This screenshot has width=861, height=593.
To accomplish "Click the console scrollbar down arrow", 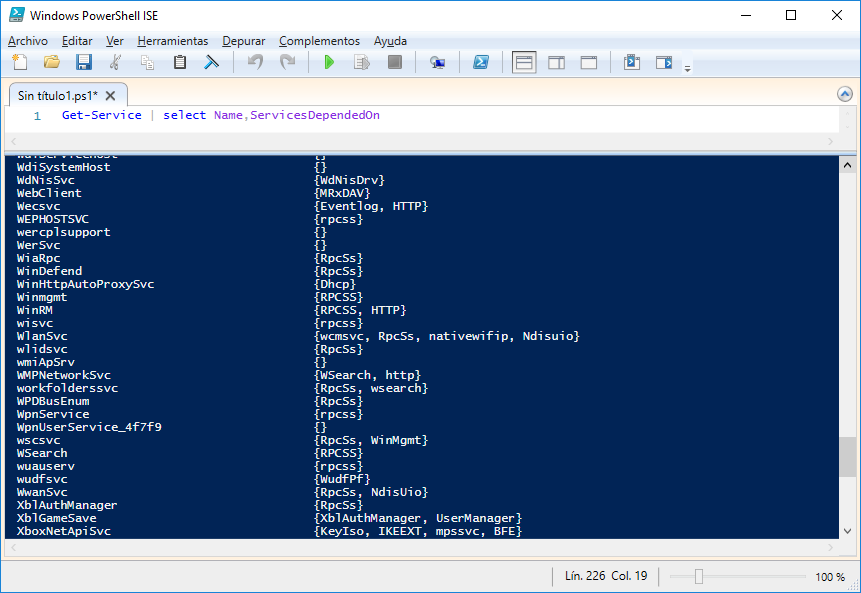I will pos(847,530).
